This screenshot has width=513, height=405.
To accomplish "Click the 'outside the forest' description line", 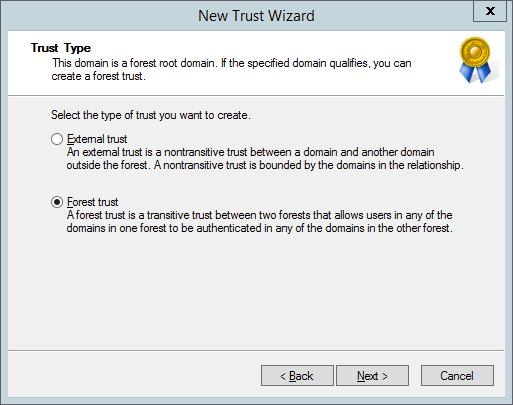I will pyautogui.click(x=265, y=165).
